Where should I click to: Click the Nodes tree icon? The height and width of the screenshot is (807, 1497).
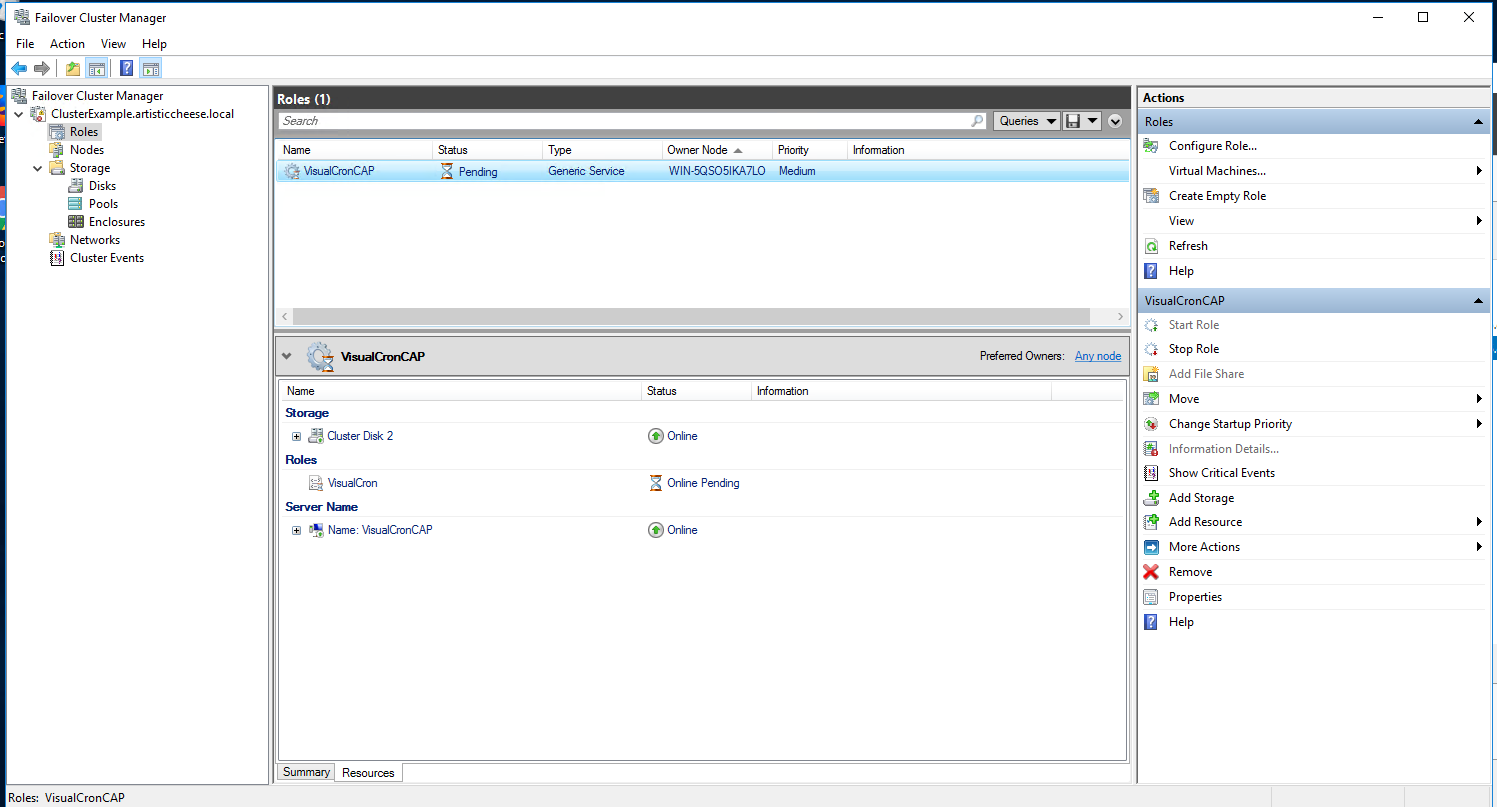[58, 150]
